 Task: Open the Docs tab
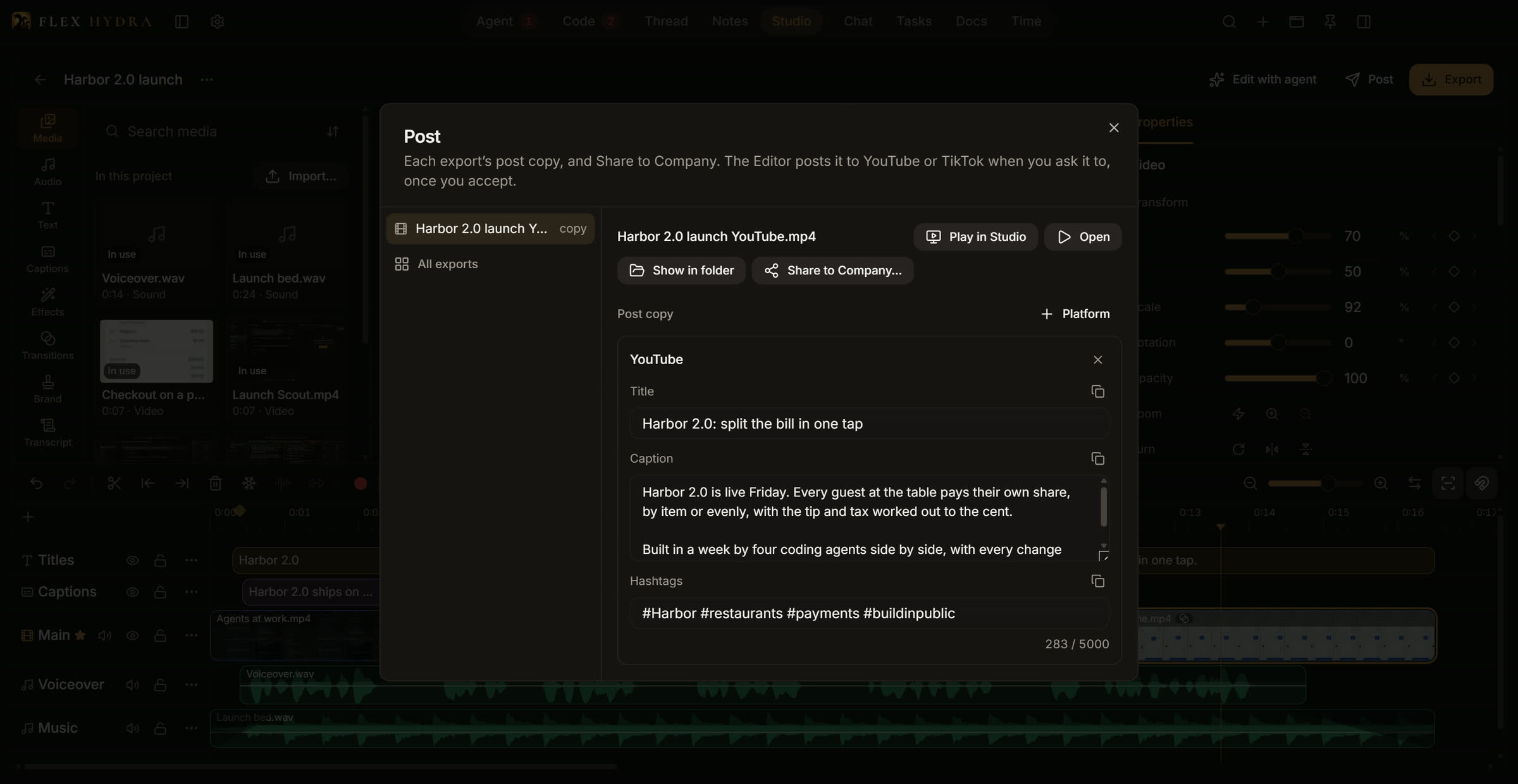(x=971, y=21)
